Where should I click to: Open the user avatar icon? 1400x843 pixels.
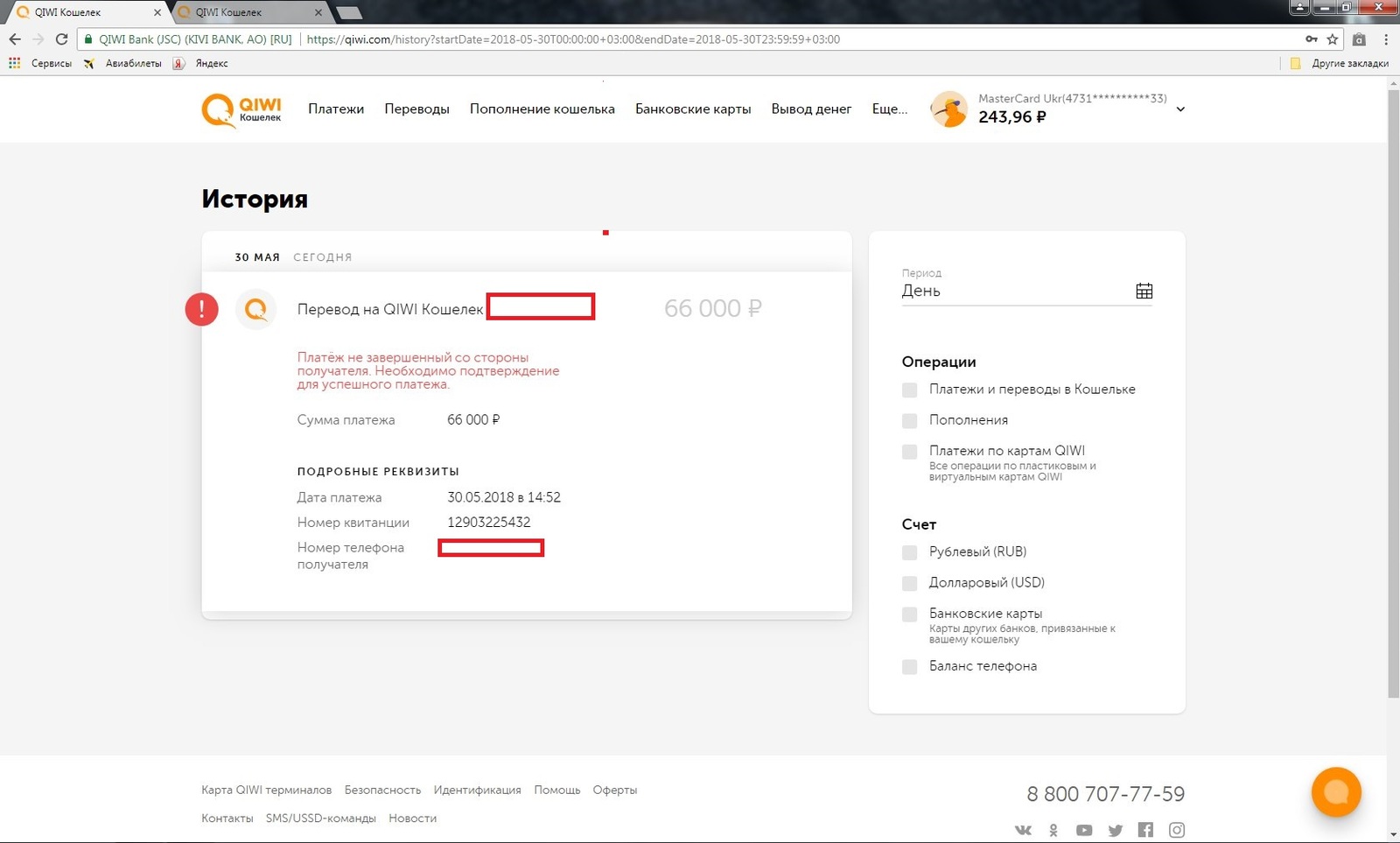click(949, 109)
